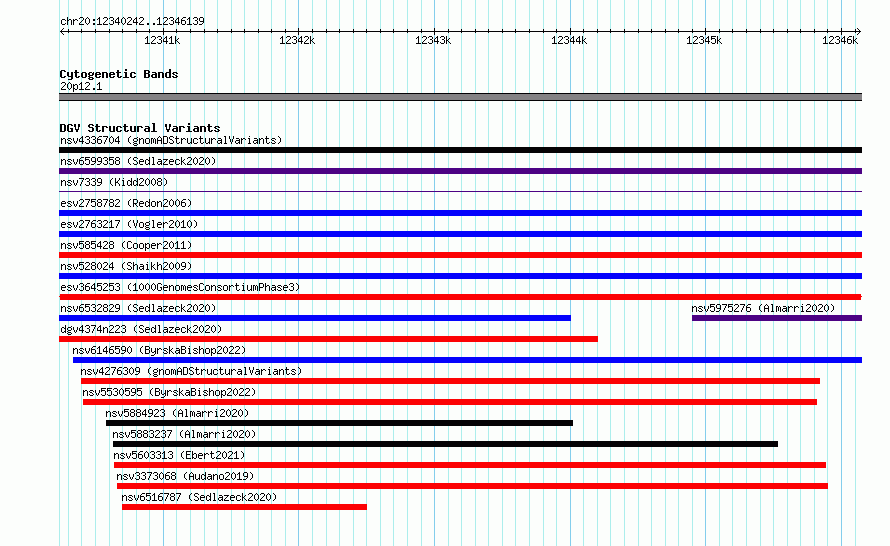Select the black nsv5883237 variant bar
This screenshot has height=546, width=890.
446,444
